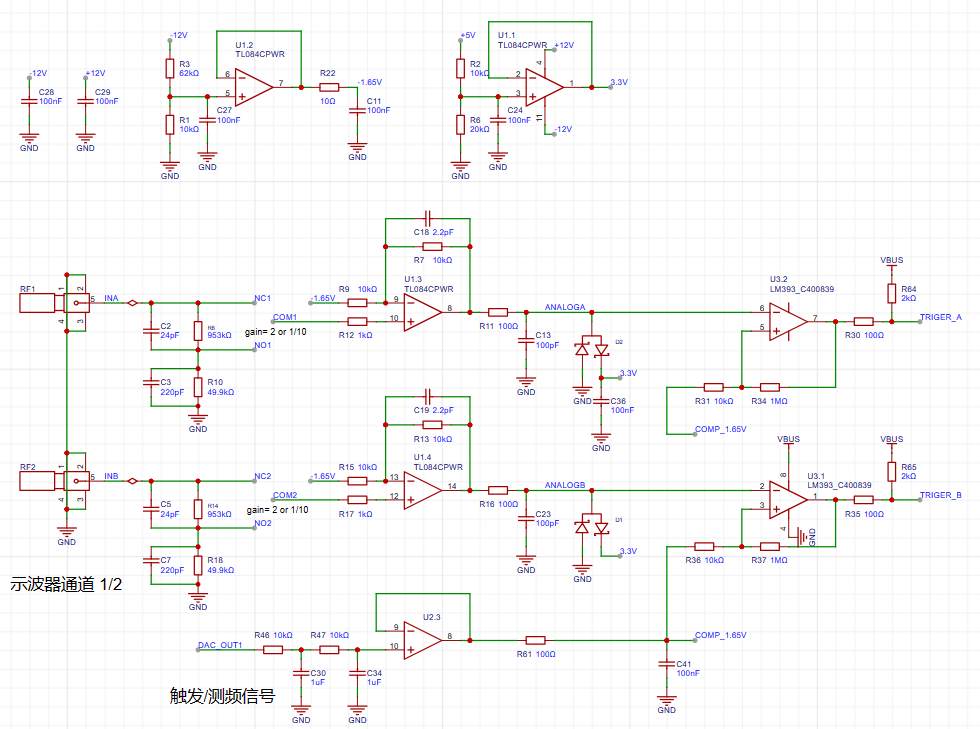Viewport: 980px width, 729px height.
Task: Select the C30 1uF capacitor symbol
Action: coord(301,673)
